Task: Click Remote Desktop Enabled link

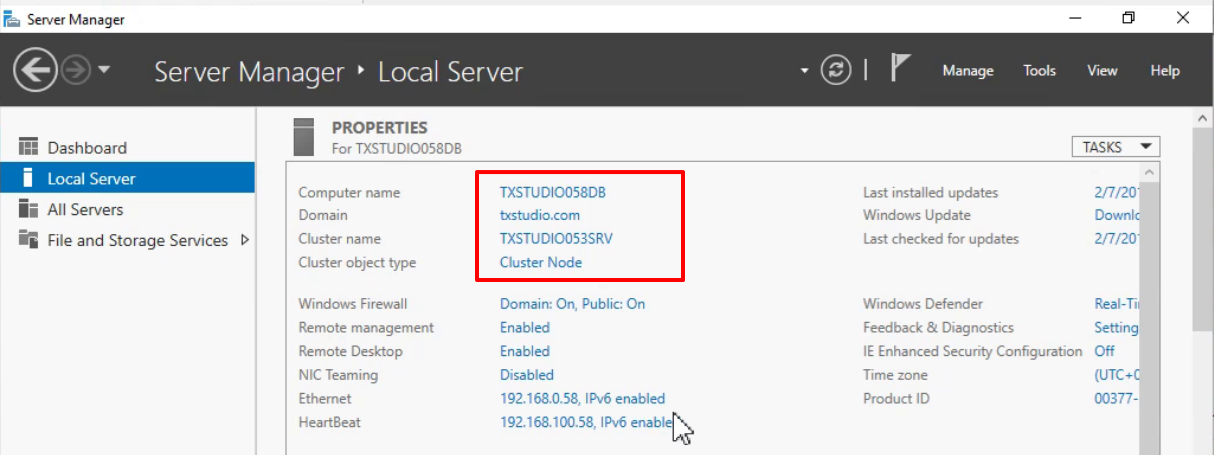Action: click(525, 351)
